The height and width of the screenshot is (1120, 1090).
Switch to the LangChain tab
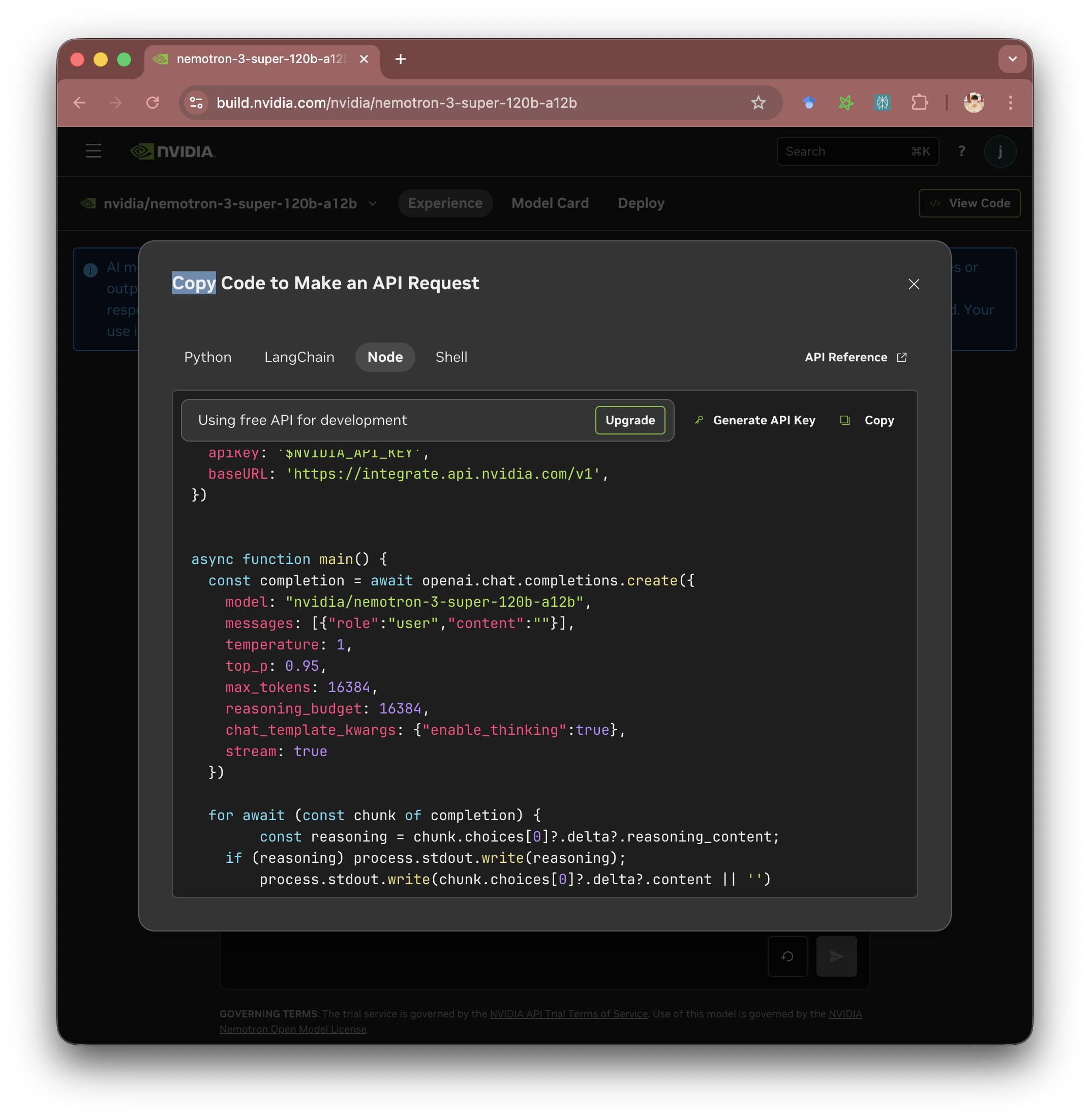[299, 357]
